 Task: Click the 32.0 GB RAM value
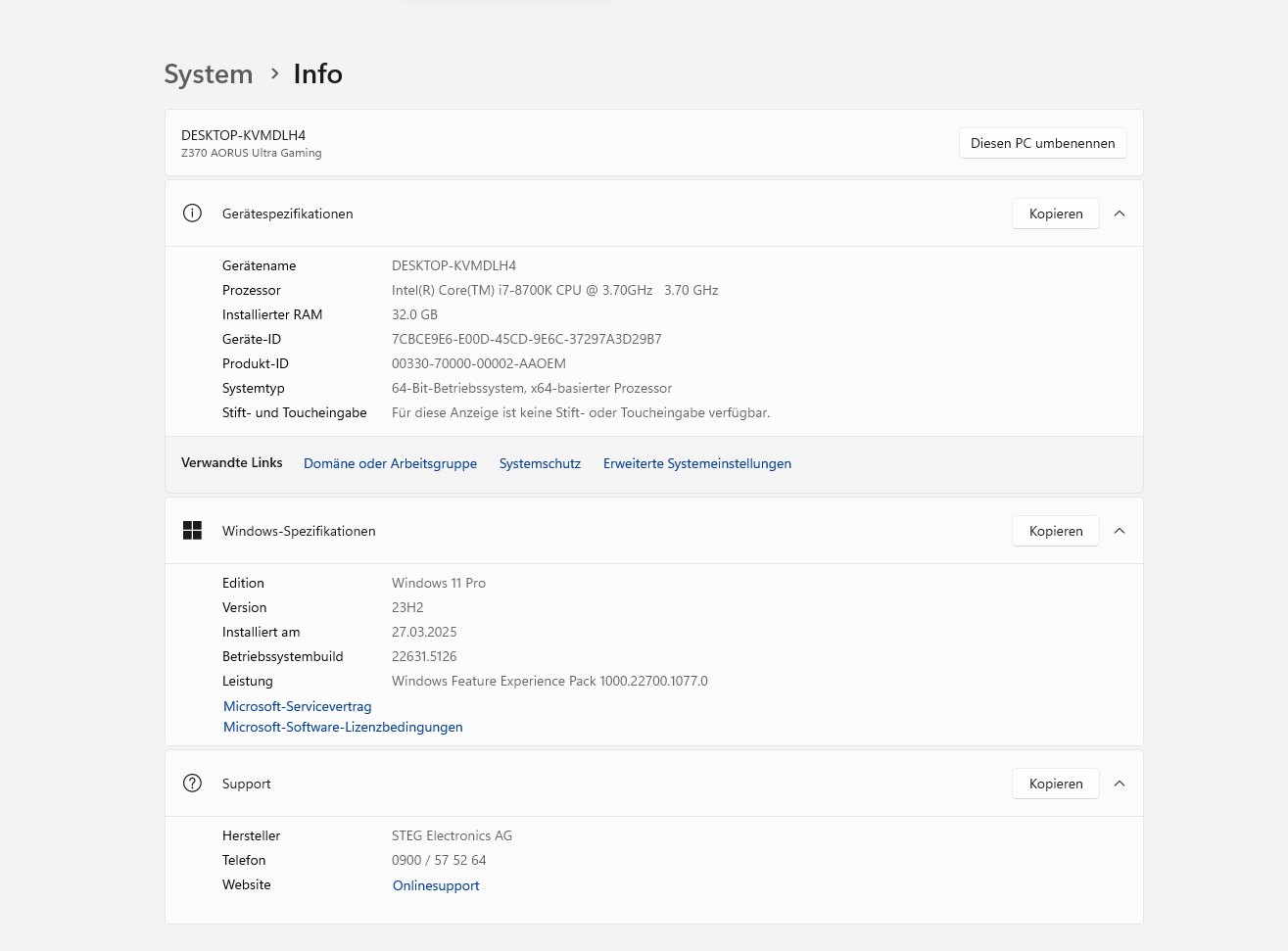pos(414,314)
